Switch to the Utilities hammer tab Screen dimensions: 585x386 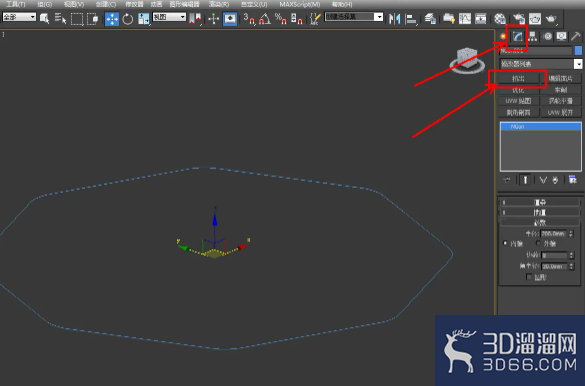click(x=576, y=37)
